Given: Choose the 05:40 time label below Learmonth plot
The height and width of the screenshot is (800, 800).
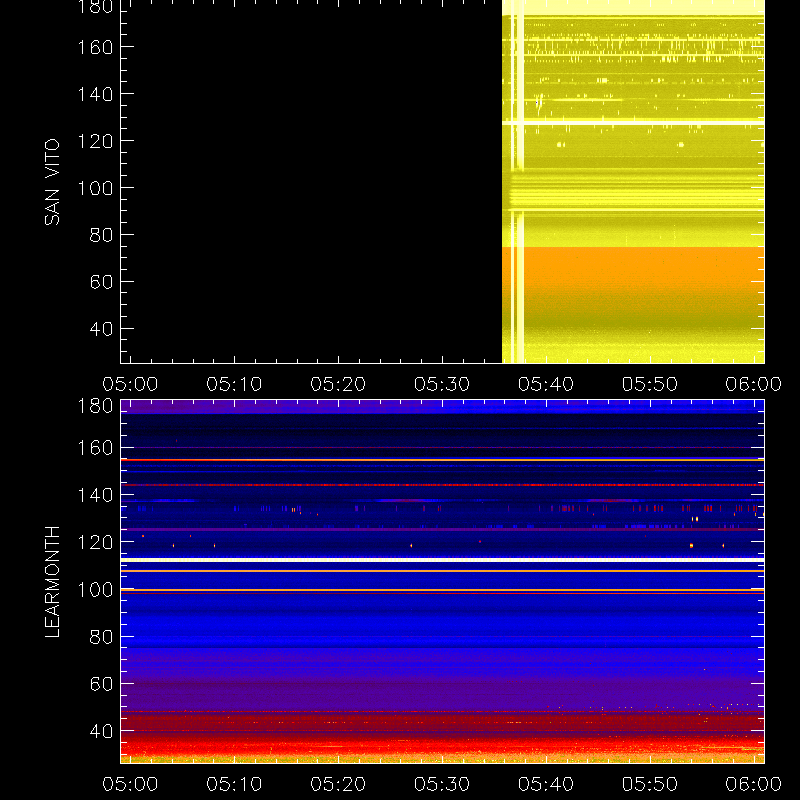Looking at the screenshot, I should 546,784.
